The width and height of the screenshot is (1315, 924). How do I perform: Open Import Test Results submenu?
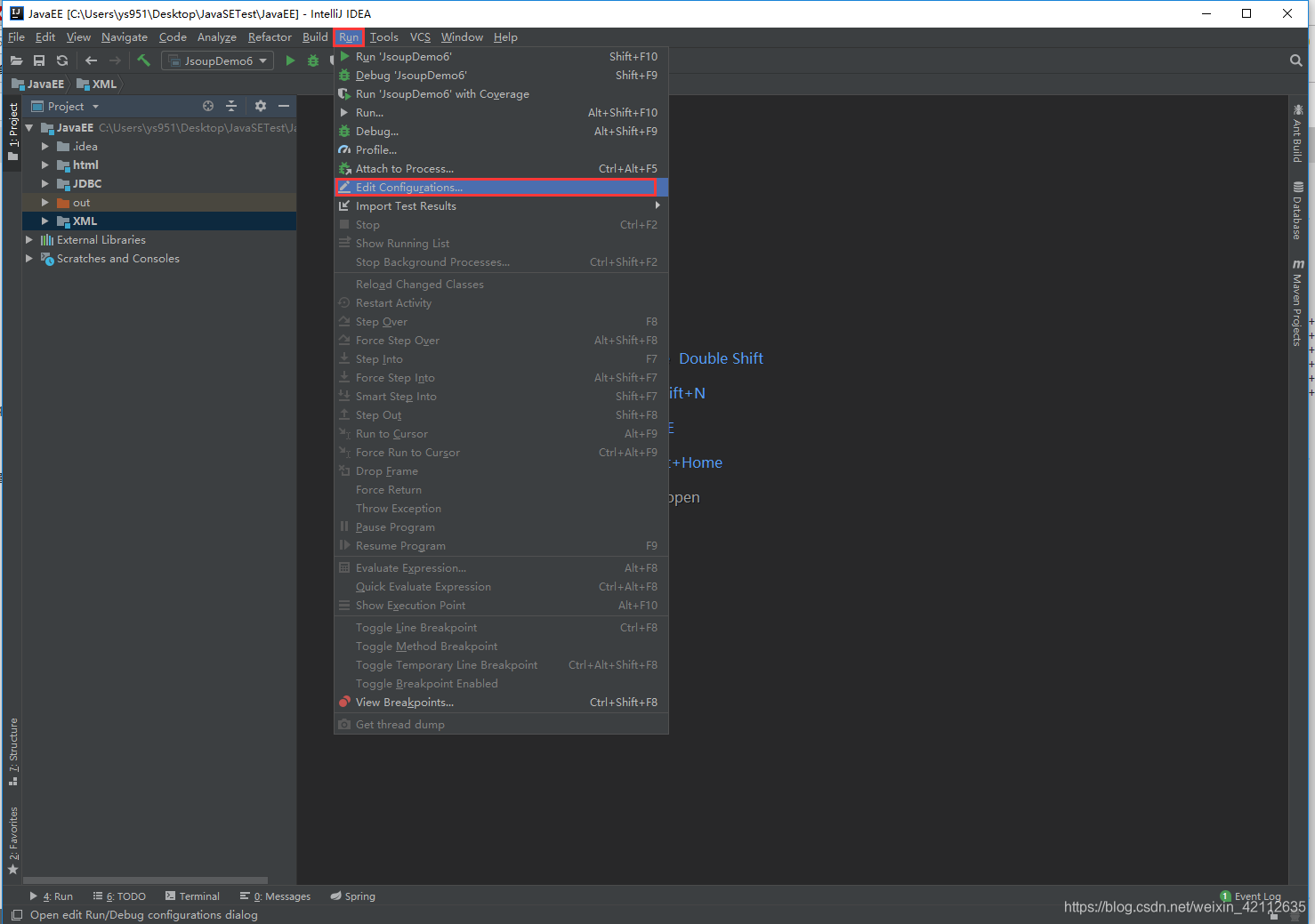[501, 206]
